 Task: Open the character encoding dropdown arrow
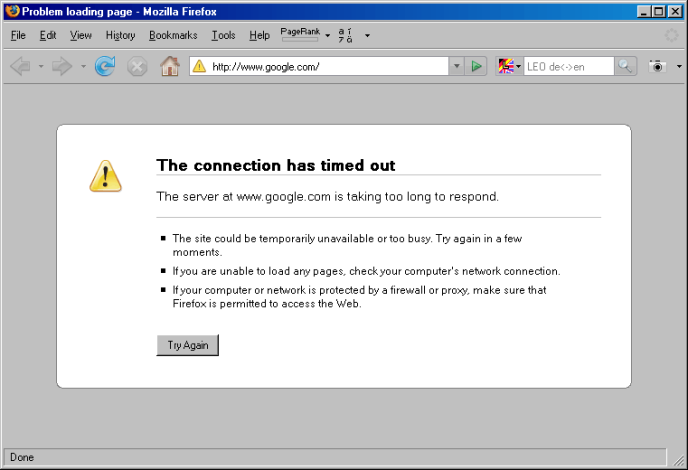[367, 36]
